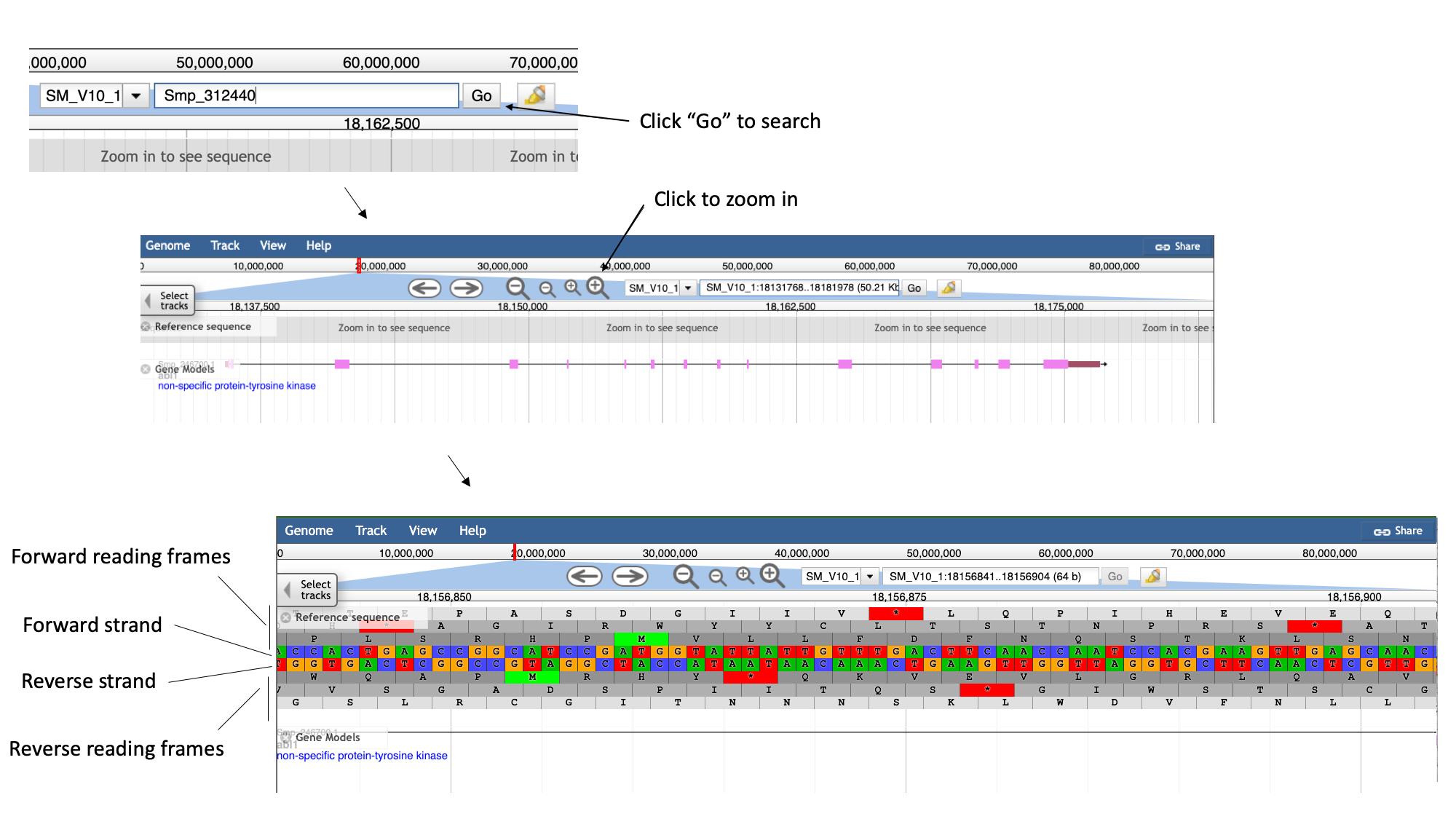Image resolution: width=1456 pixels, height=819 pixels.
Task: Close Gene Models track in 50.21 Kb view
Action: point(146,369)
